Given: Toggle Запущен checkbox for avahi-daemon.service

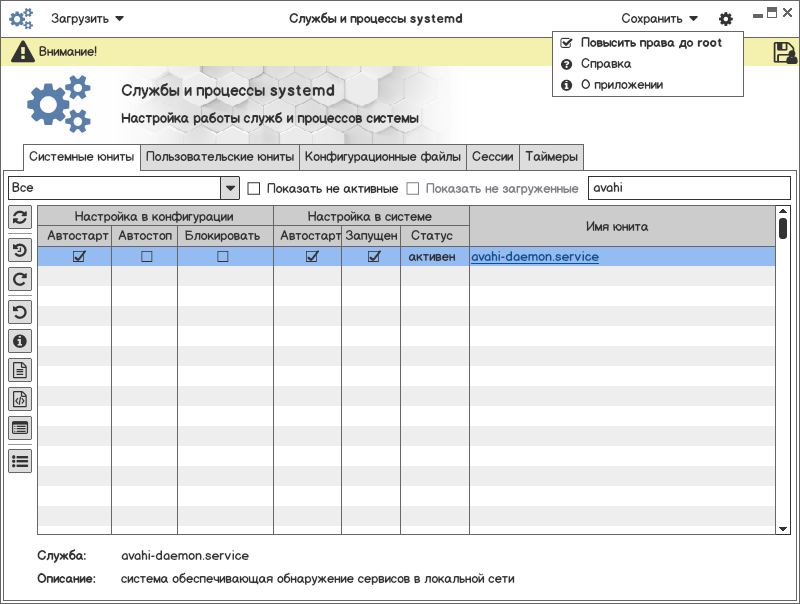Looking at the screenshot, I should tap(374, 257).
